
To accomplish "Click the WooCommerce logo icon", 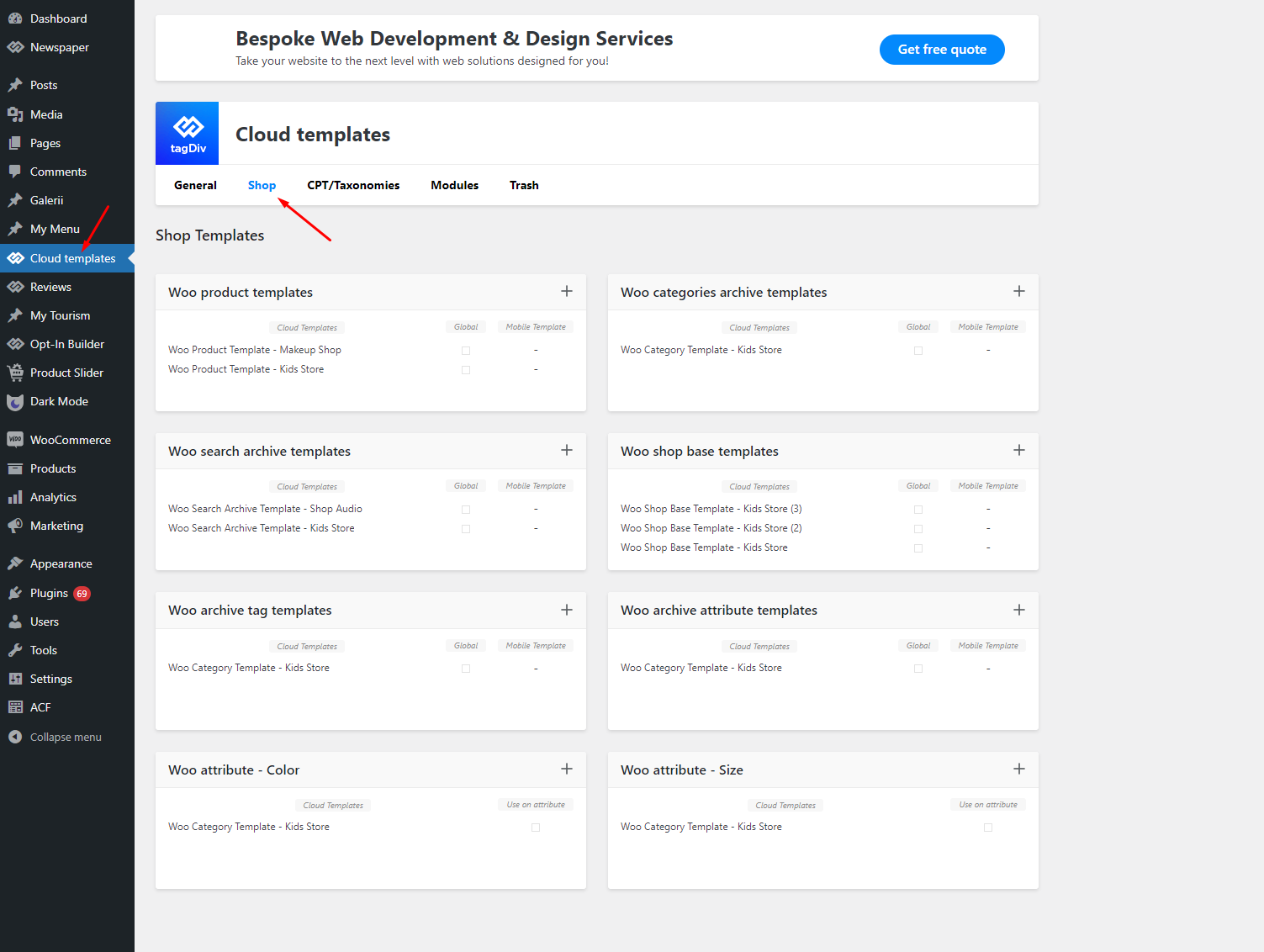I will 15,439.
